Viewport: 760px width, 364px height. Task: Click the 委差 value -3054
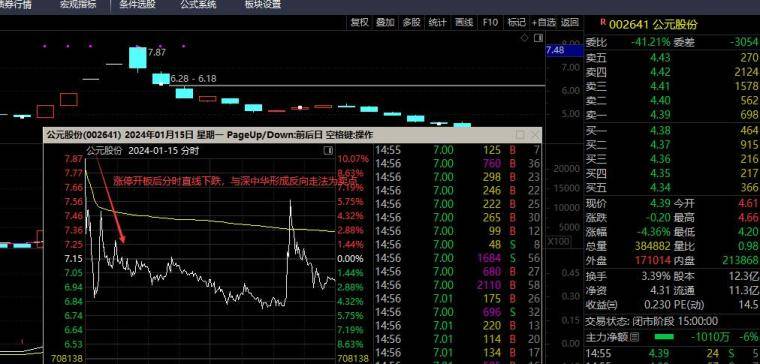(x=744, y=43)
